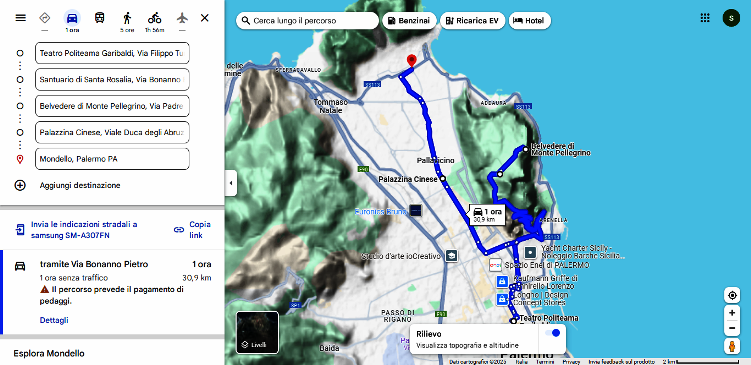The height and width of the screenshot is (365, 751).
Task: Toggle the Rilievo terrain switch
Action: 552,333
